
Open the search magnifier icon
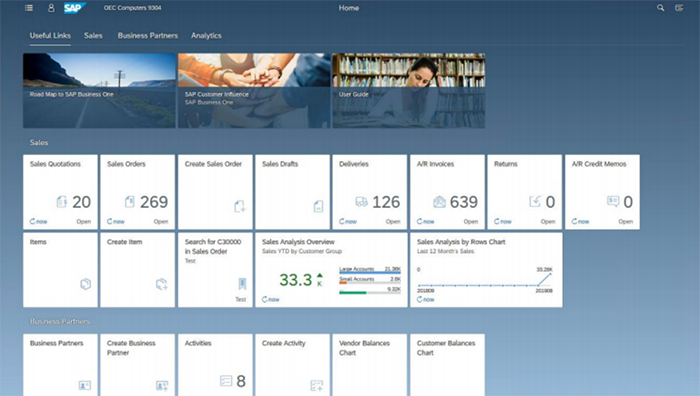(660, 8)
